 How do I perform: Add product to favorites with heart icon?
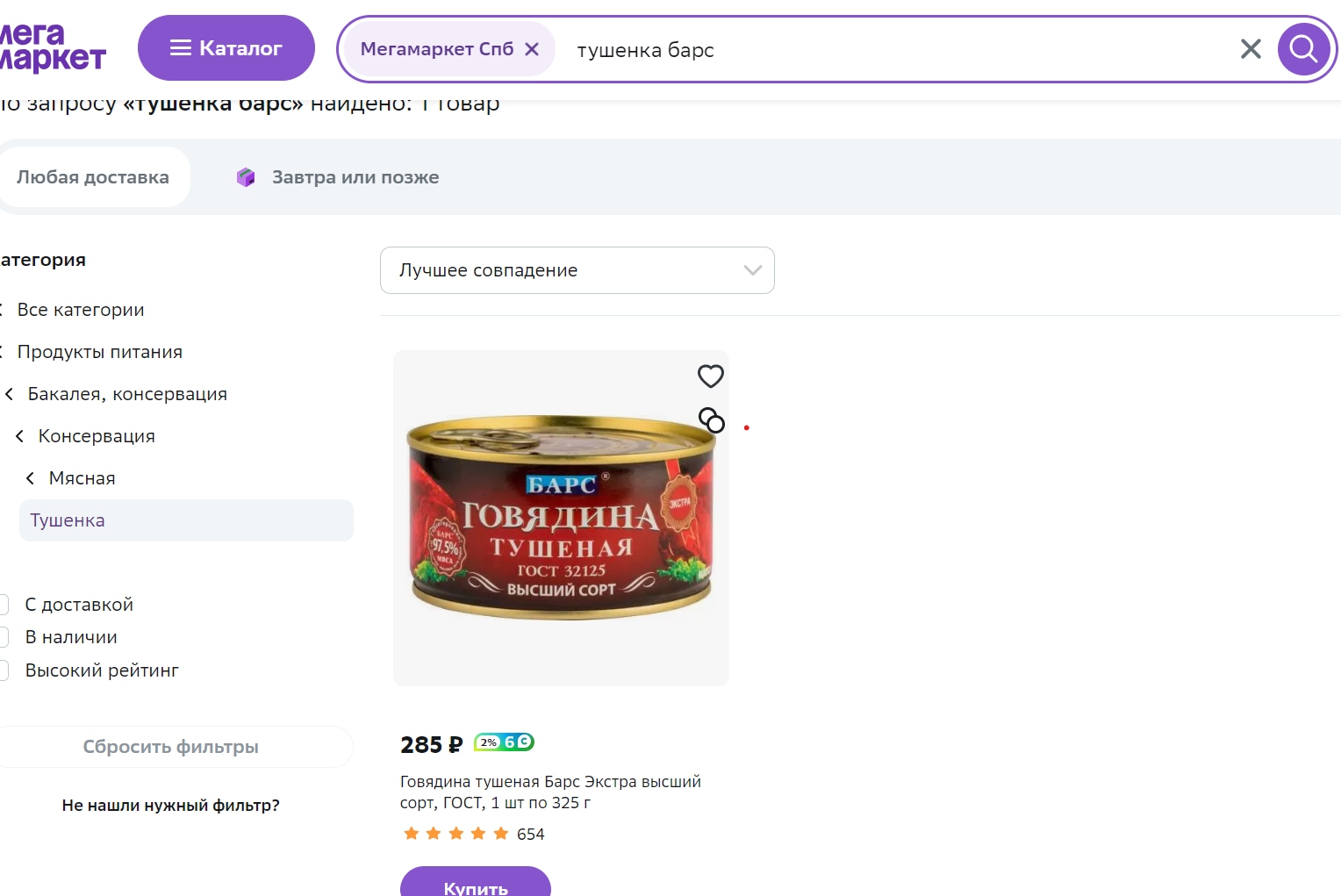coord(711,376)
